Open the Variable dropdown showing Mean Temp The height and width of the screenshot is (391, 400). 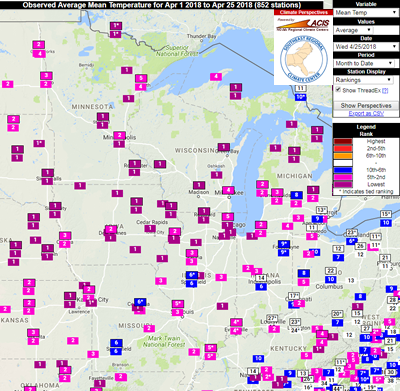[366, 13]
